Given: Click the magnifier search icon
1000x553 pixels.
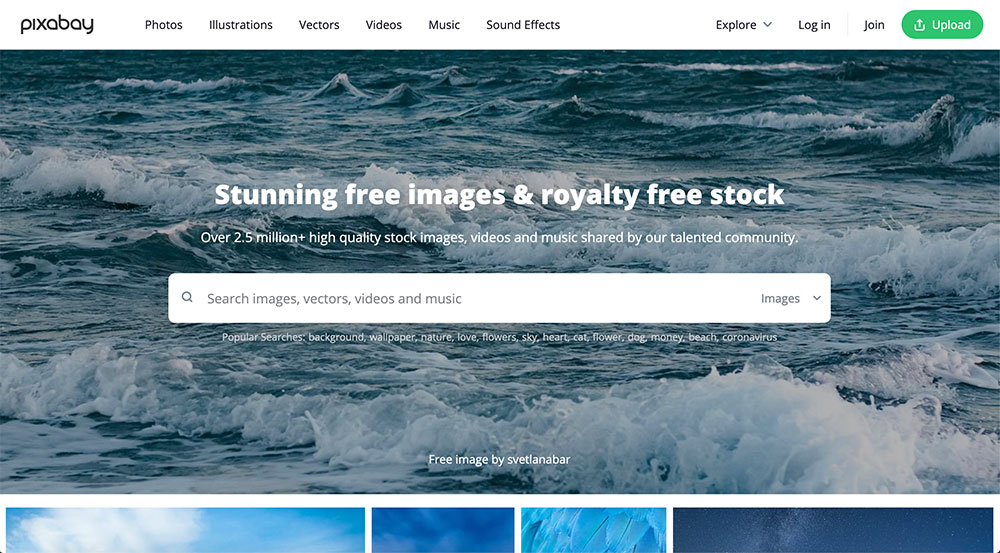Looking at the screenshot, I should (x=187, y=297).
